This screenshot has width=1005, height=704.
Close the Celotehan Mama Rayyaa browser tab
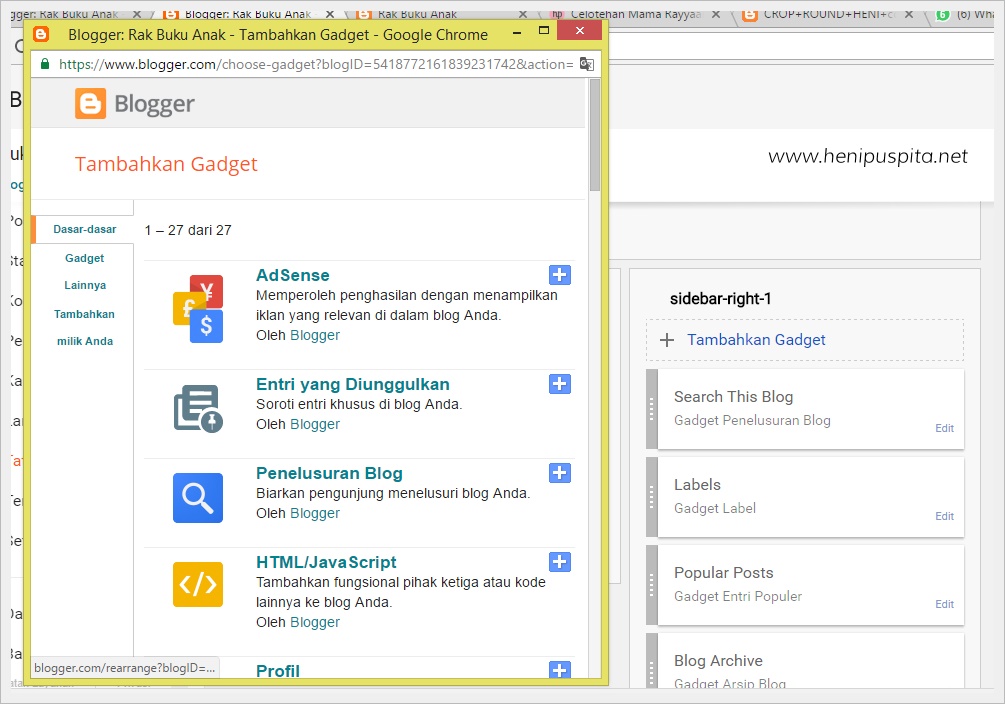click(x=716, y=13)
